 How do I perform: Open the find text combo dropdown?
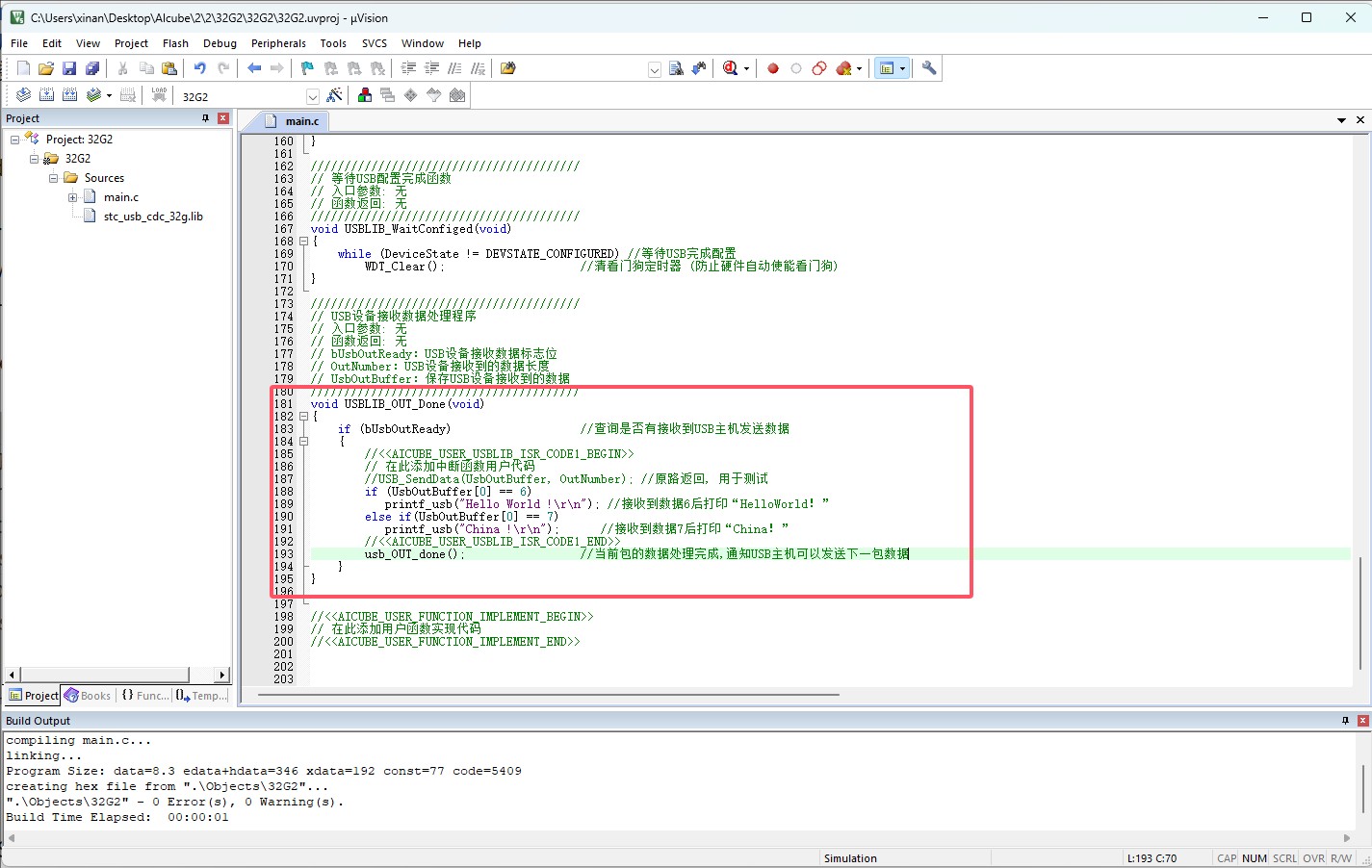click(655, 69)
